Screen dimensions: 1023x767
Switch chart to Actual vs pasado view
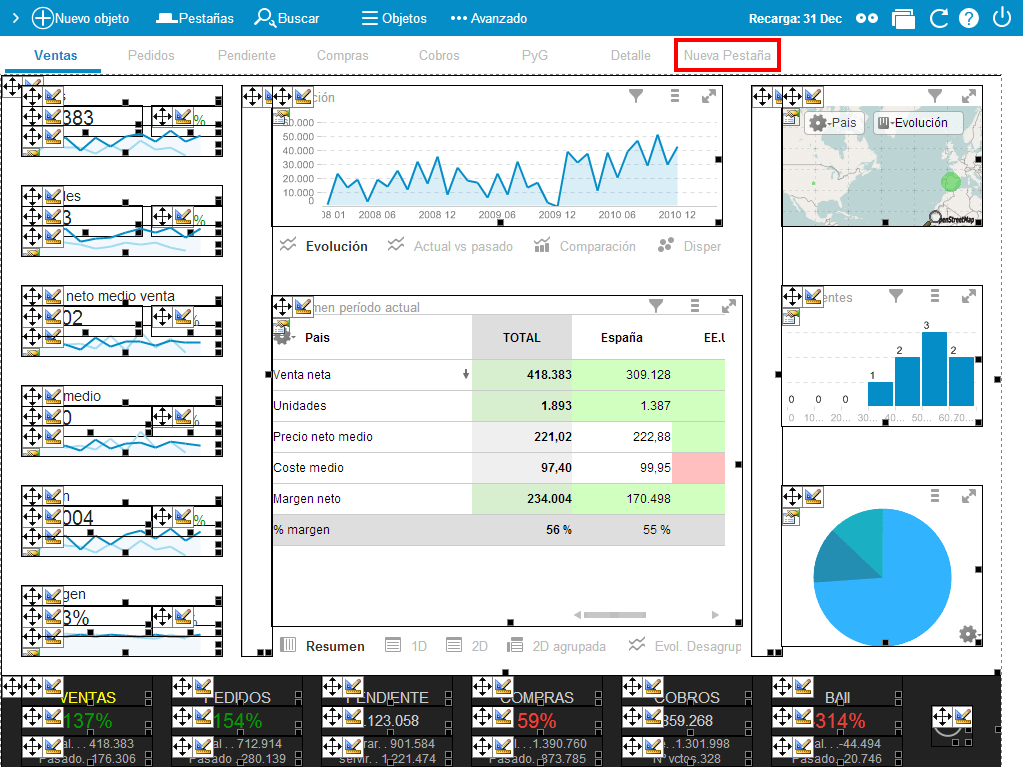pyautogui.click(x=451, y=246)
